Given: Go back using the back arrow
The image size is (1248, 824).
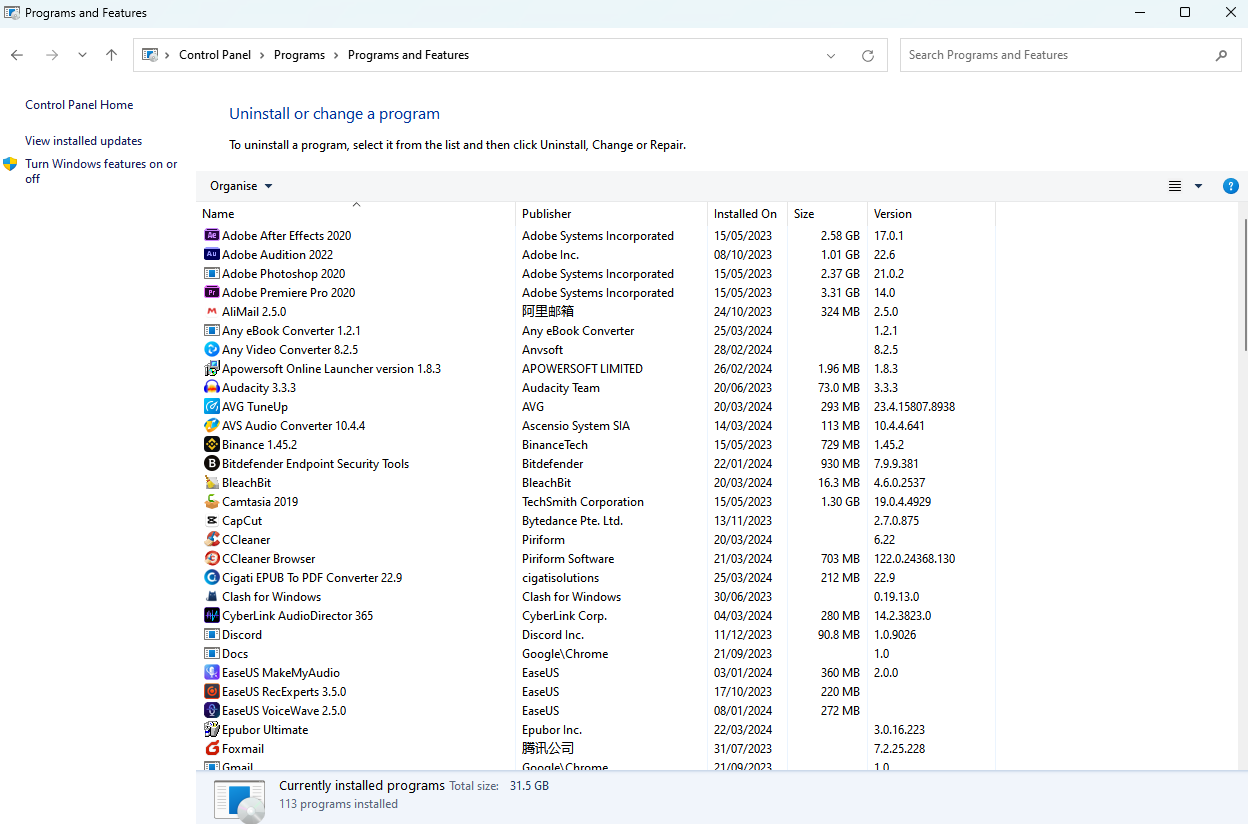Looking at the screenshot, I should point(17,56).
